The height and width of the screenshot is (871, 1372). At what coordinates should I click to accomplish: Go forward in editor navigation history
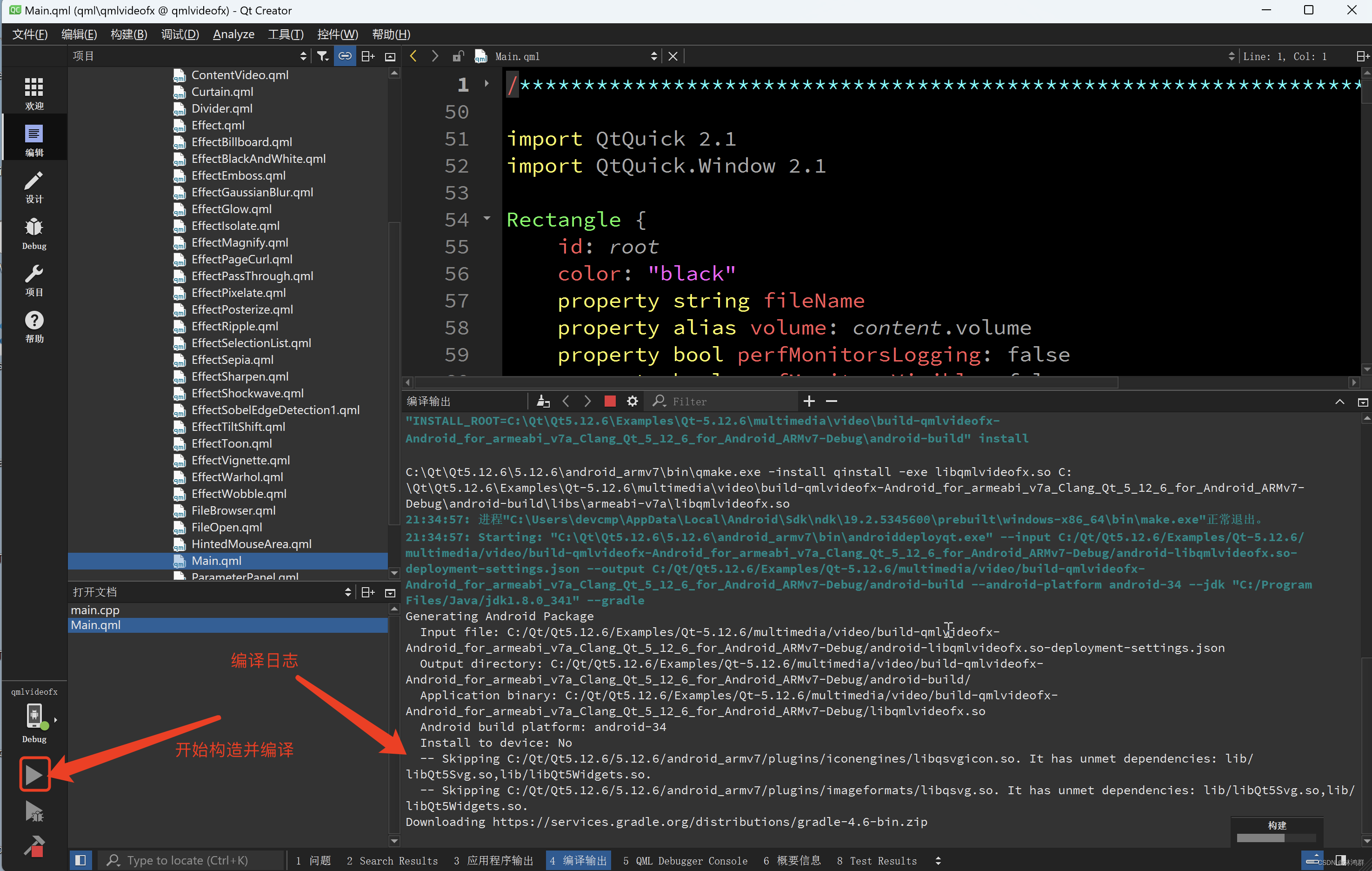(435, 56)
